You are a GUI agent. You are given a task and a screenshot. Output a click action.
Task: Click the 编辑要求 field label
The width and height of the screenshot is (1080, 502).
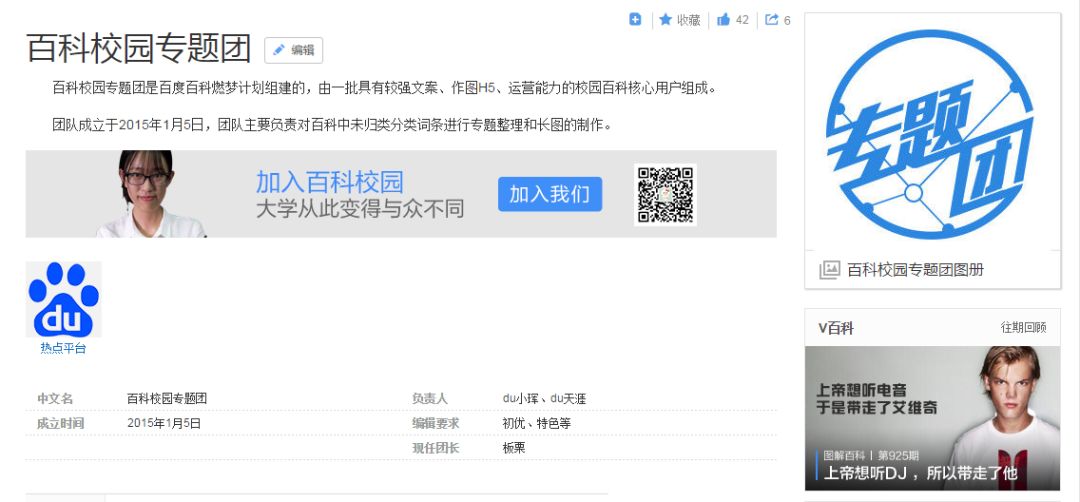(435, 423)
